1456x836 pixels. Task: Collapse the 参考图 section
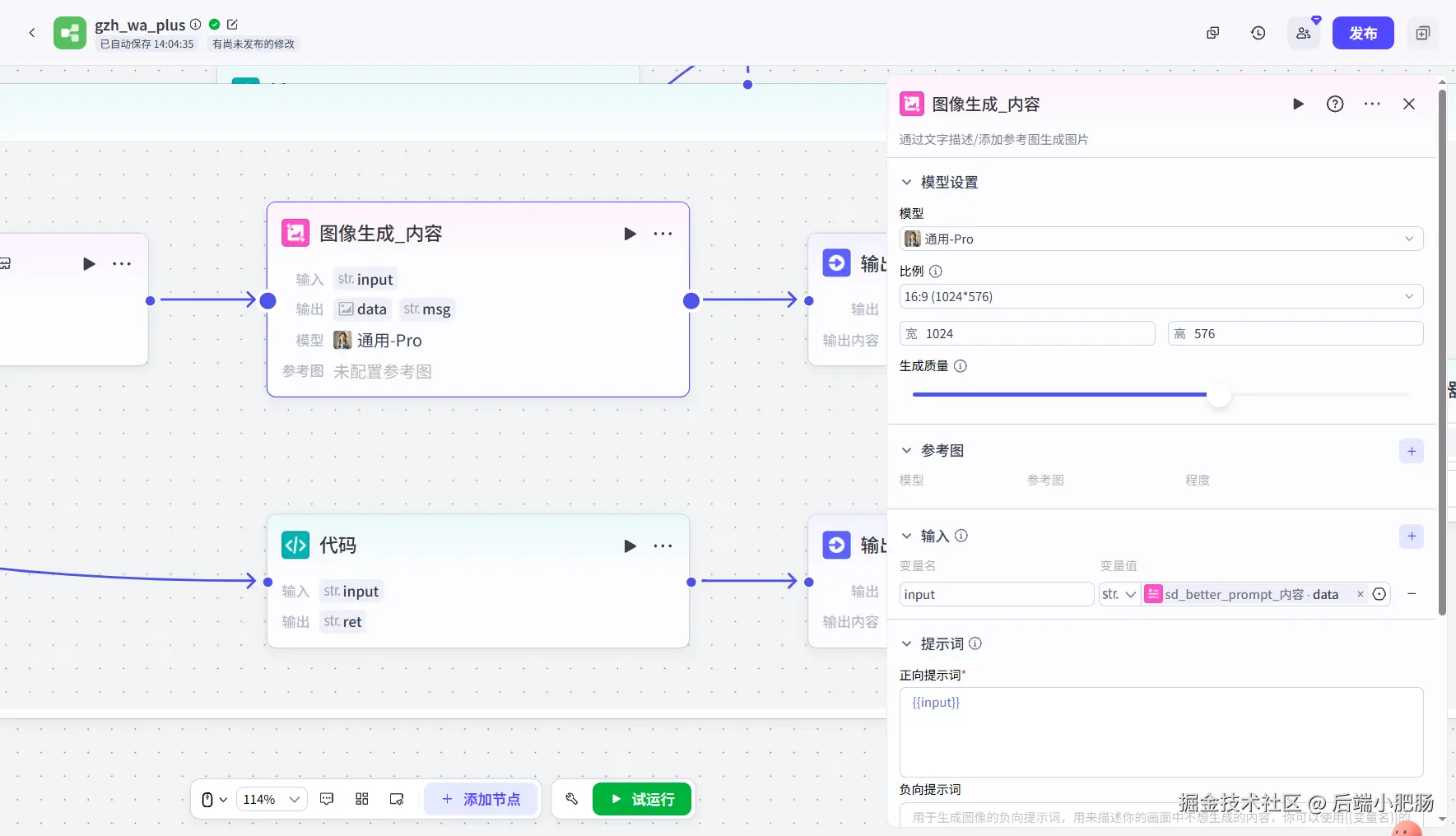pyautogui.click(x=906, y=450)
